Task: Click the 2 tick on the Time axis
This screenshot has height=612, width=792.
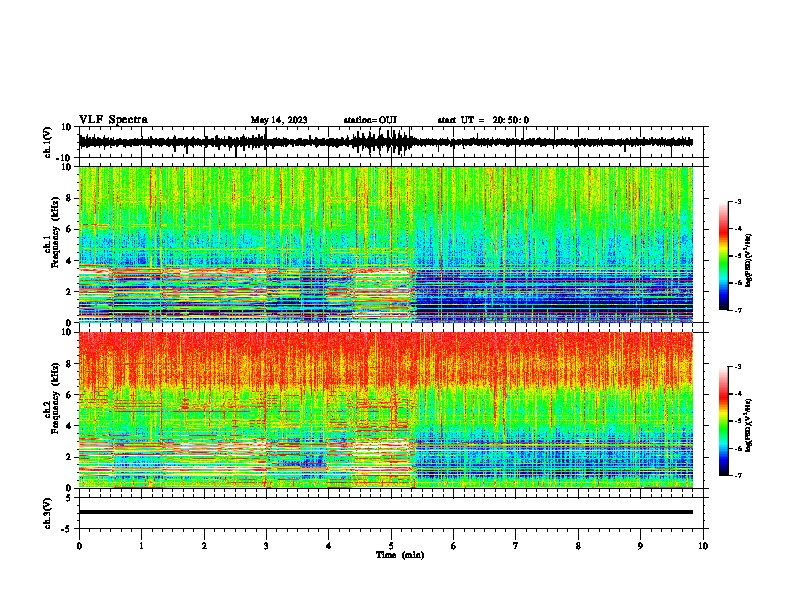Action: (x=204, y=546)
